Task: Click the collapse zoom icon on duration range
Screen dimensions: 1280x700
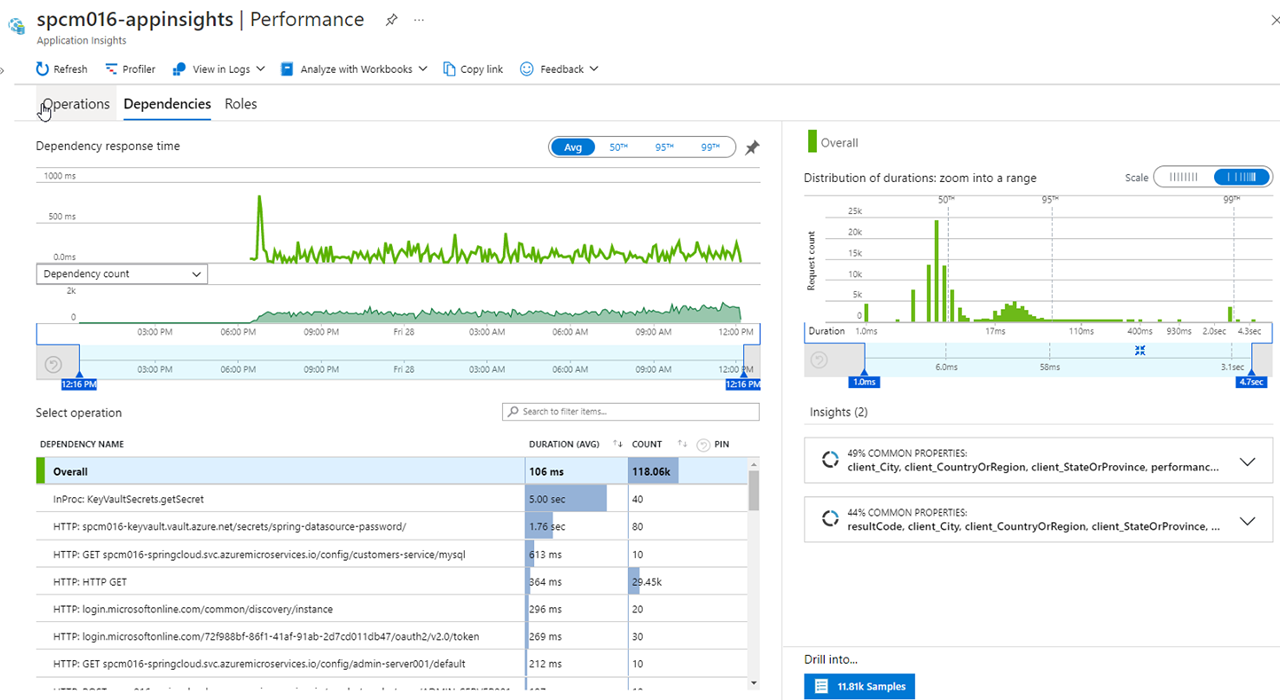Action: [1140, 350]
